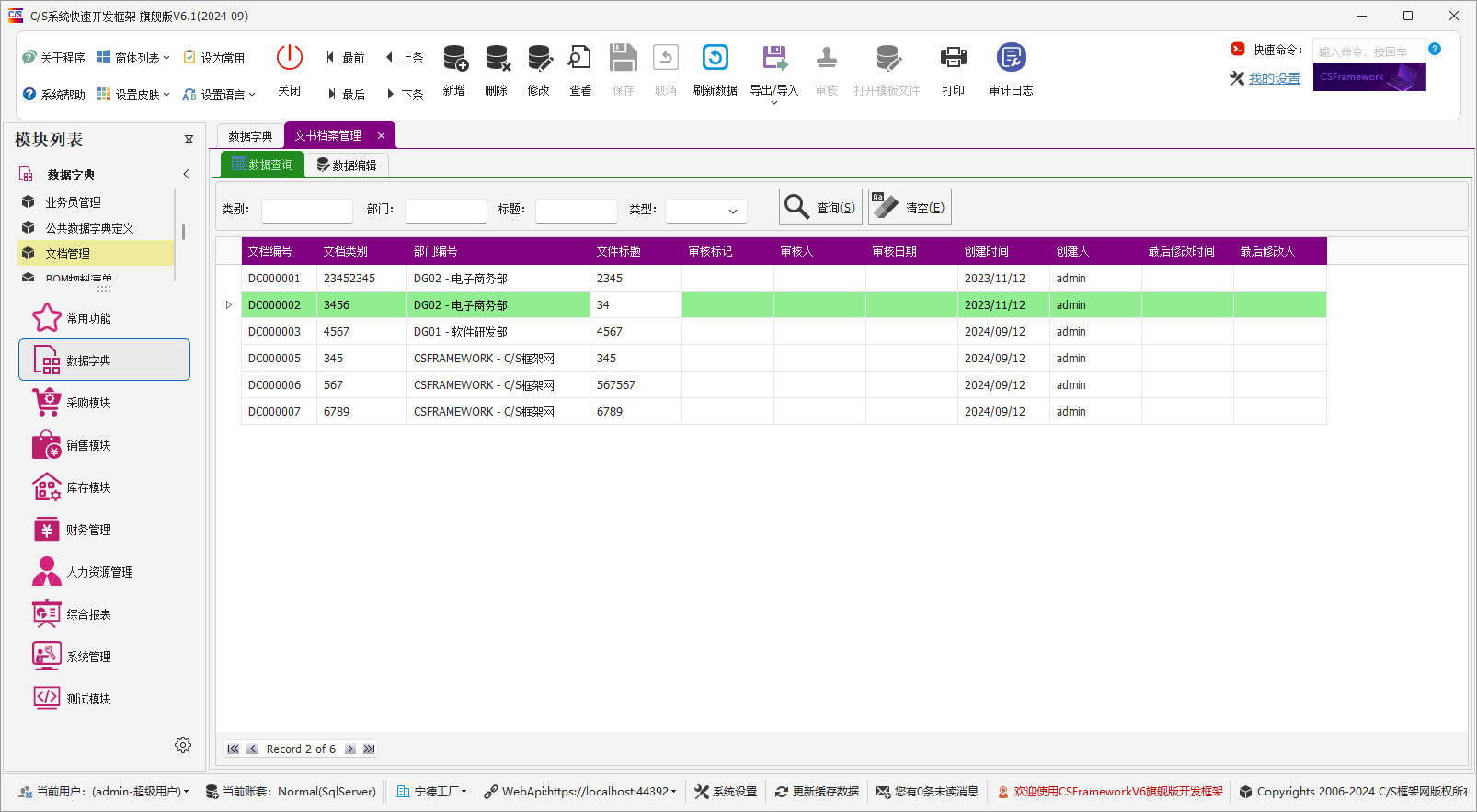
Task: Open the 宁德工厂 factory dropdown
Action: pos(431,792)
